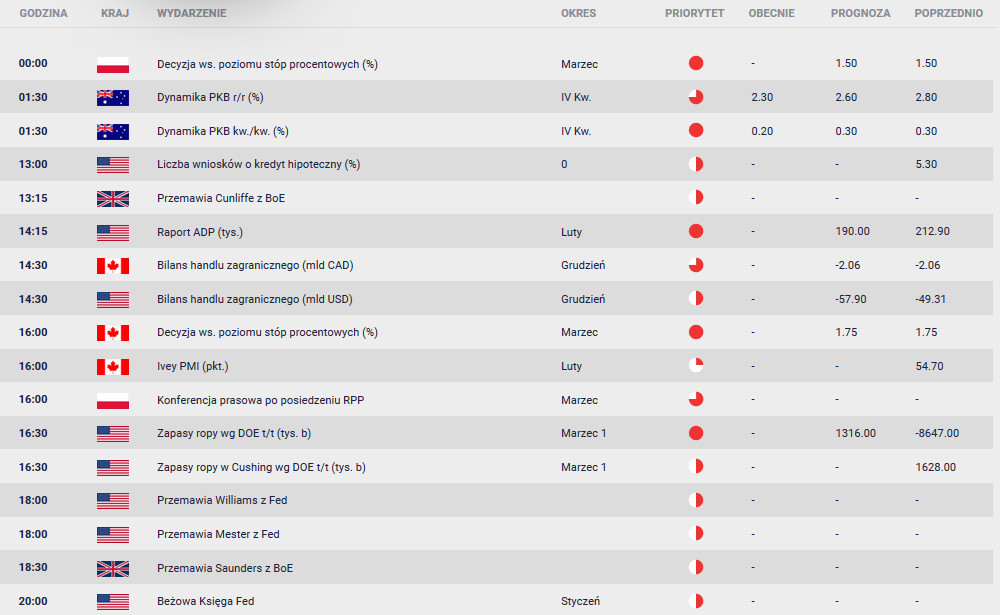Click the Poland flag beside Konferencja prasowa po posiedzeniu RPP
Viewport: 1000px width, 615px height.
pyautogui.click(x=113, y=400)
